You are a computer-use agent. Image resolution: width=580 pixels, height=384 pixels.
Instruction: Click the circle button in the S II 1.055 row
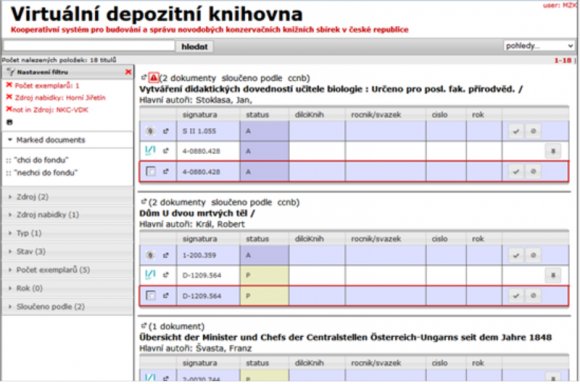[x=533, y=131]
